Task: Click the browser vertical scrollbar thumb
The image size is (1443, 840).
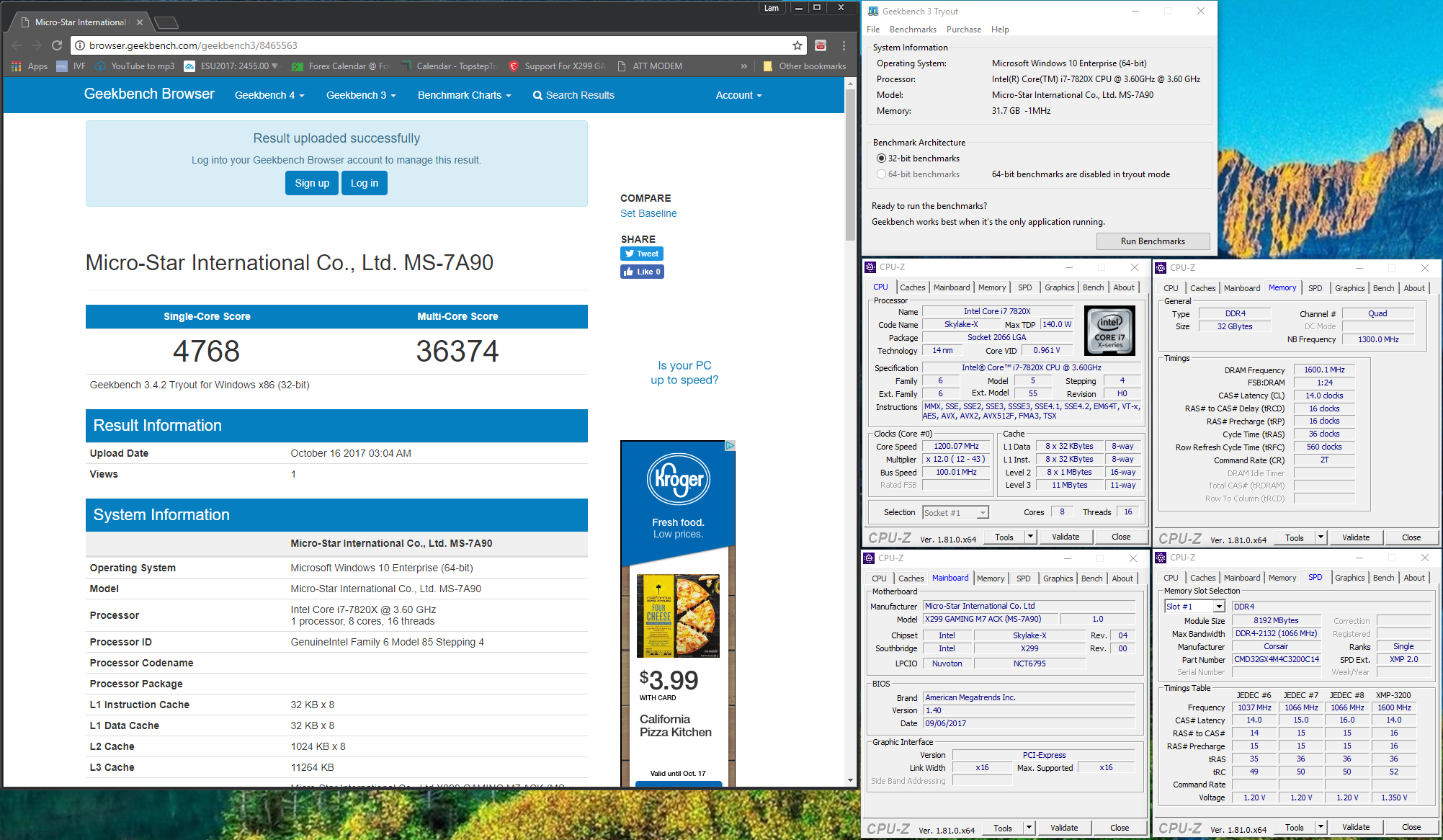Action: [x=850, y=164]
